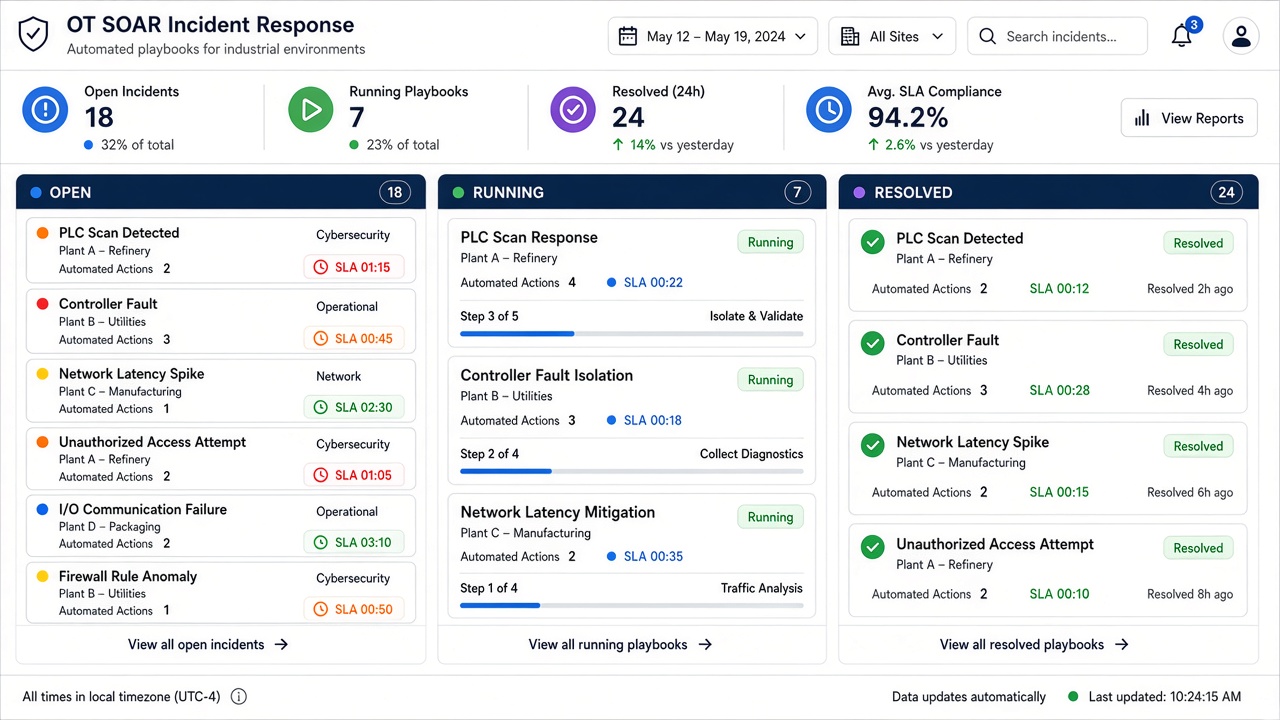Image resolution: width=1280 pixels, height=720 pixels.
Task: Click the timezone info icon in footer
Action: pos(239,697)
